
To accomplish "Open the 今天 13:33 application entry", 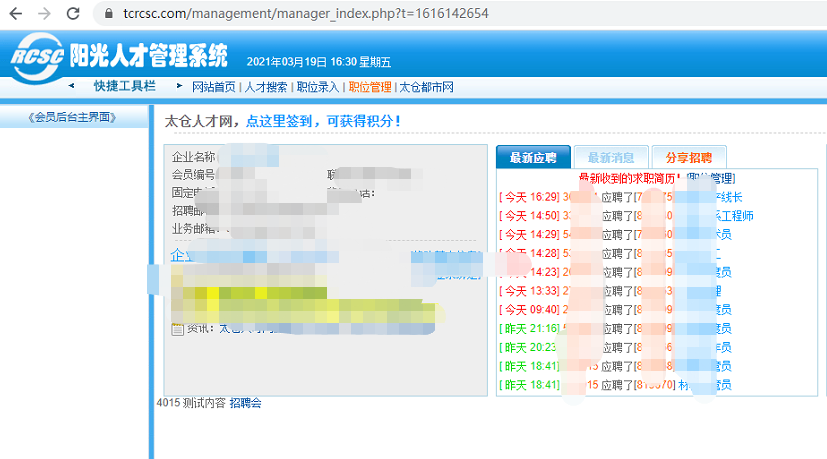I will (610, 291).
